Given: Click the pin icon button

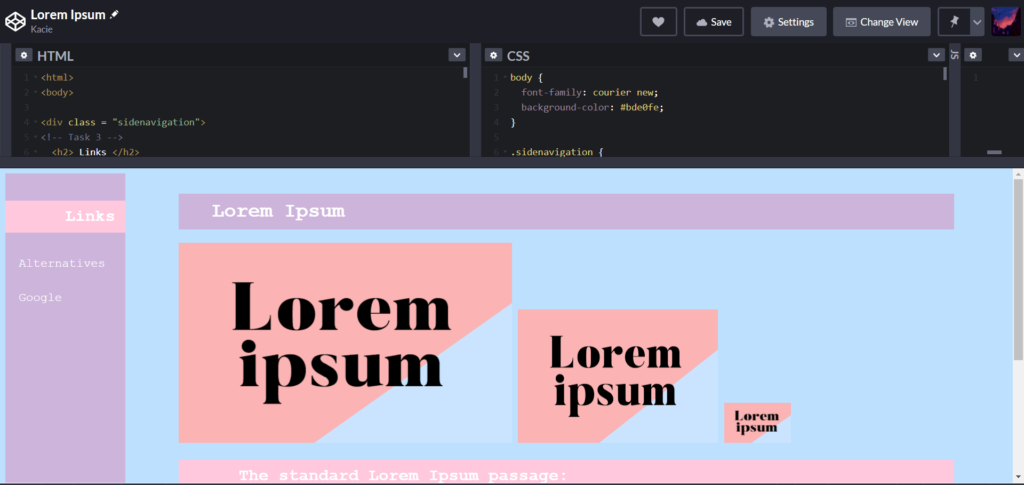Looking at the screenshot, I should (x=952, y=22).
